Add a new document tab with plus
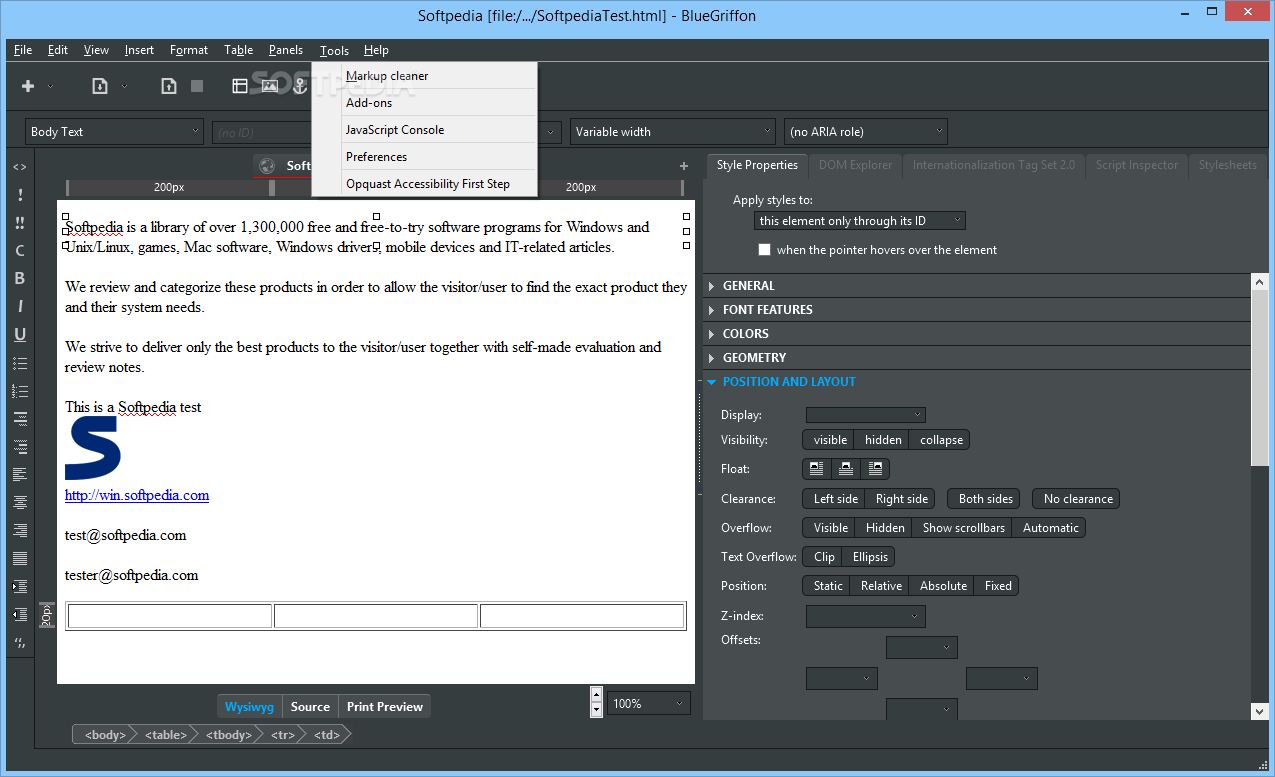Image resolution: width=1275 pixels, height=777 pixels. [684, 166]
